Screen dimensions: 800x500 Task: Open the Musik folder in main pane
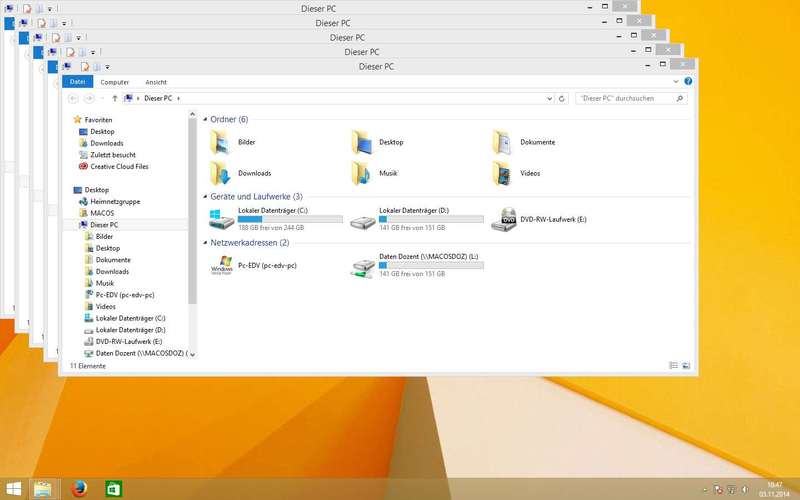pyautogui.click(x=361, y=173)
